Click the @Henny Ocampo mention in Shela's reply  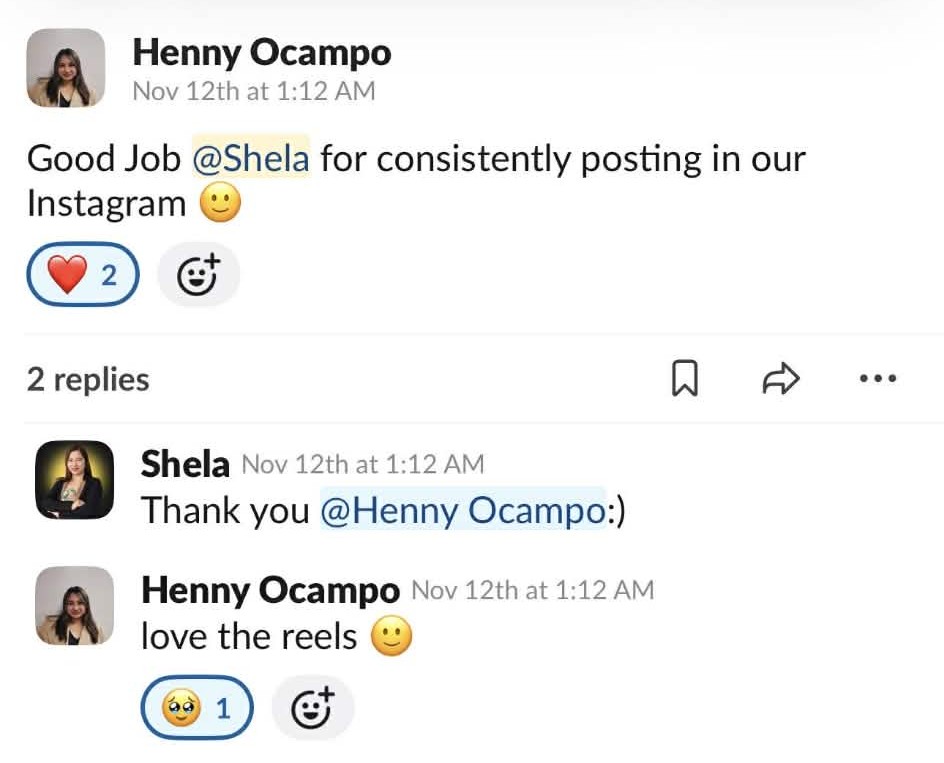[462, 510]
